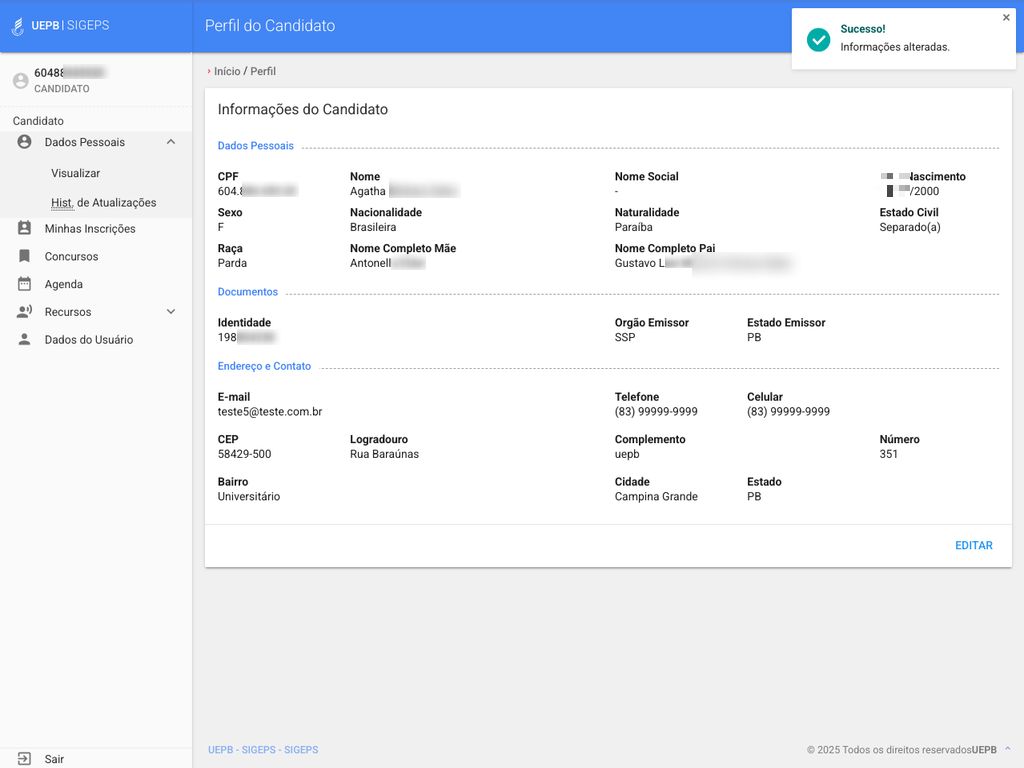Click the Logradouro value Rua Baraúnas
This screenshot has width=1024, height=768.
385,454
